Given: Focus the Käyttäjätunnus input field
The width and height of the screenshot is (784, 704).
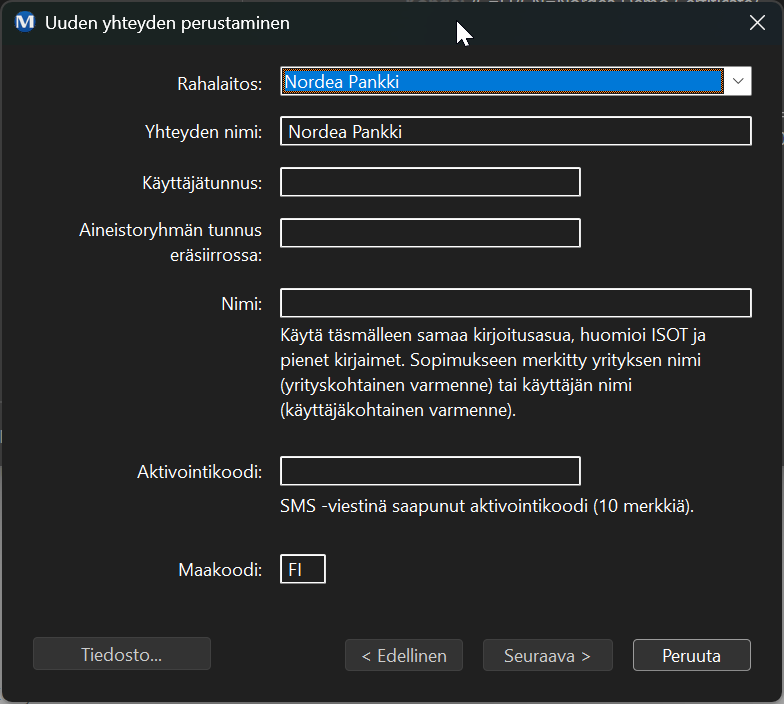Looking at the screenshot, I should (x=430, y=182).
